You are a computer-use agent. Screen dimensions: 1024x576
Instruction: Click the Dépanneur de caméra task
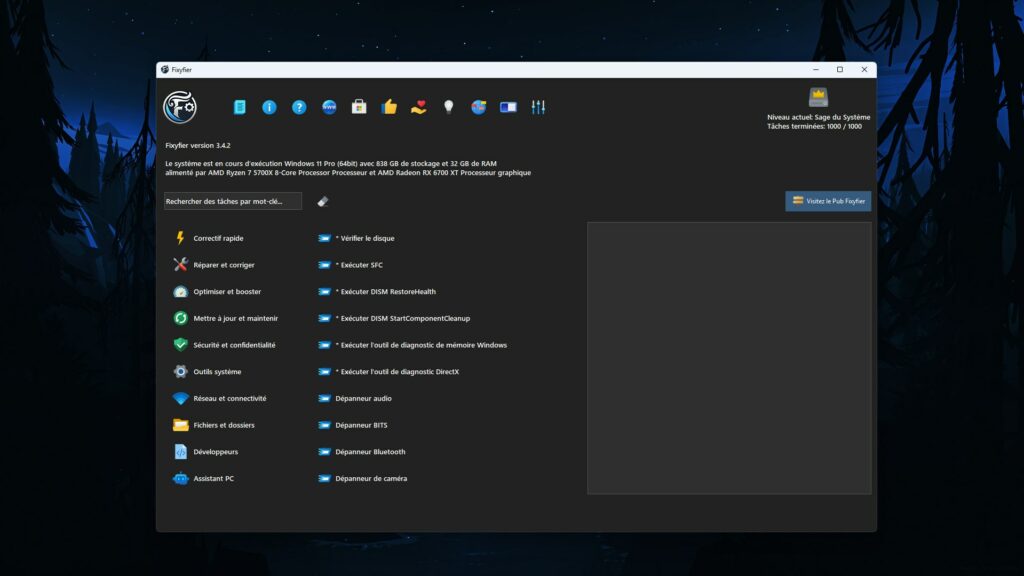coord(362,479)
